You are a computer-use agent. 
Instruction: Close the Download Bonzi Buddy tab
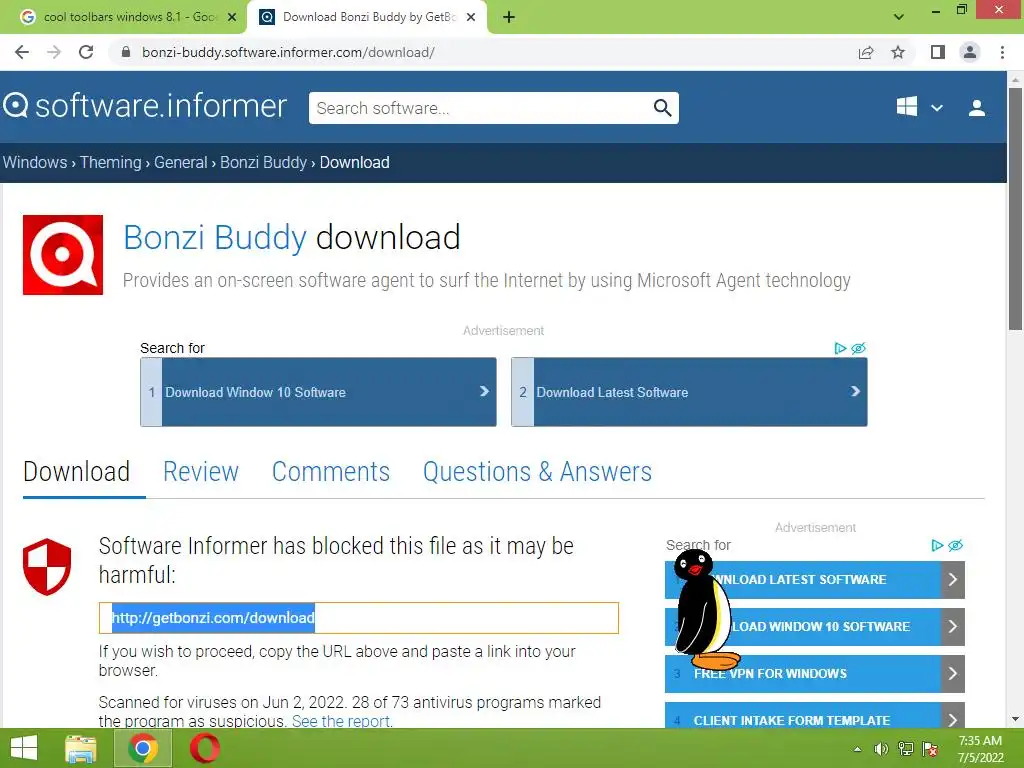pyautogui.click(x=471, y=17)
